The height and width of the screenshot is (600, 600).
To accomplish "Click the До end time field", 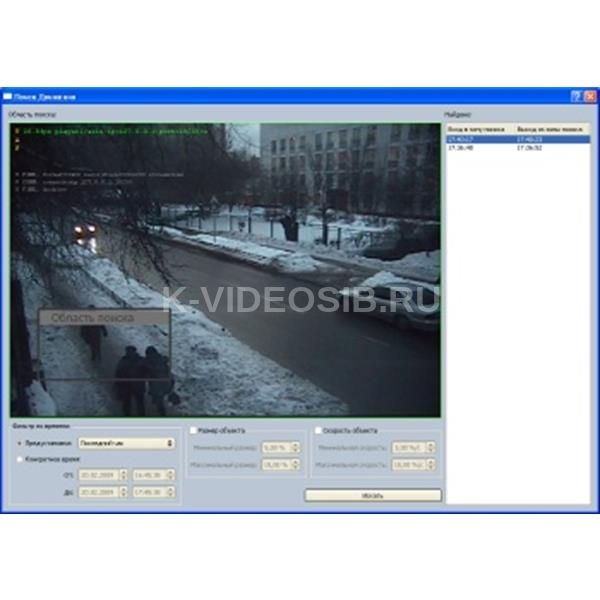I will point(150,491).
